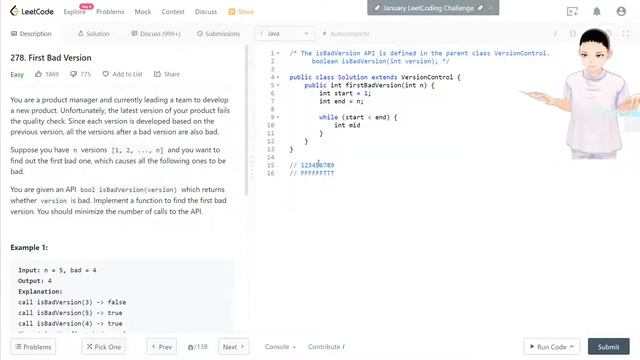Click code line 'int end = n;'
The image size is (640, 360).
341,101
